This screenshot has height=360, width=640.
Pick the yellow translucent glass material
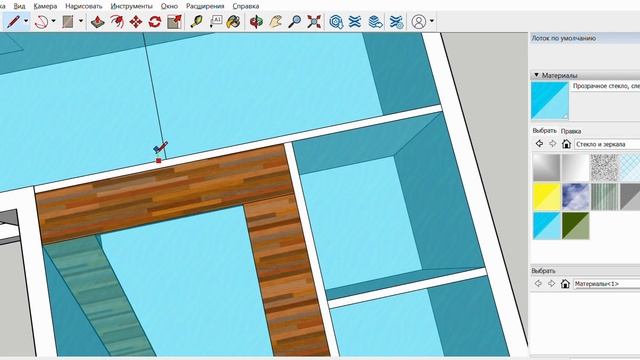pos(546,196)
